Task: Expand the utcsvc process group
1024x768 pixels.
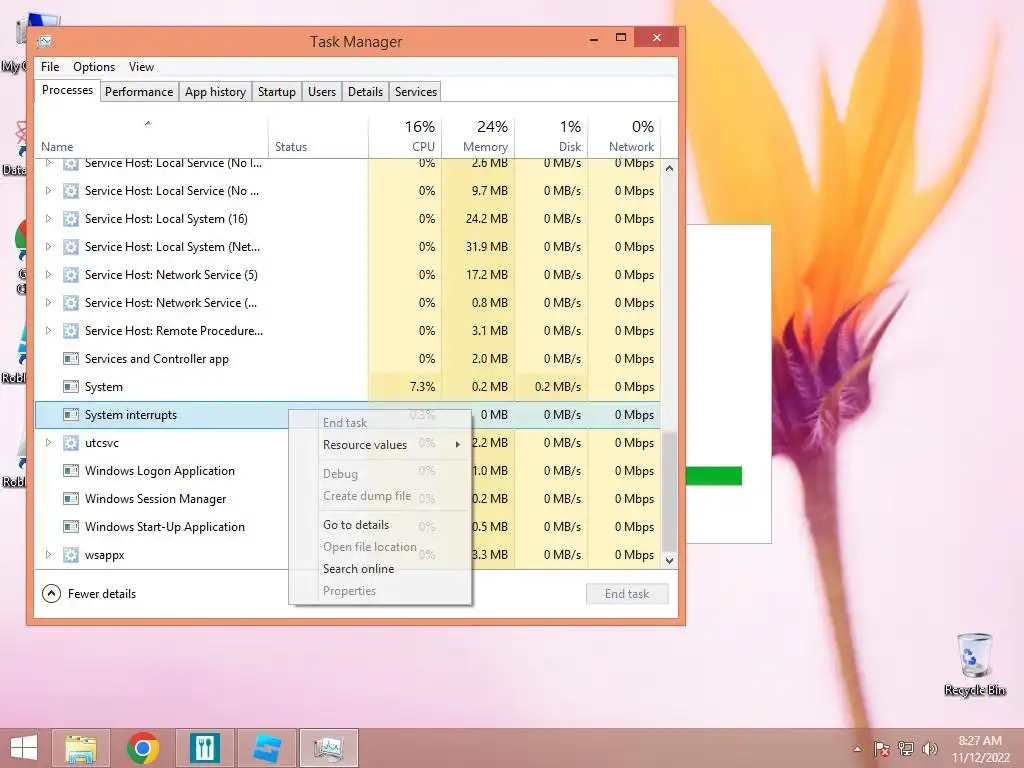Action: coord(48,443)
